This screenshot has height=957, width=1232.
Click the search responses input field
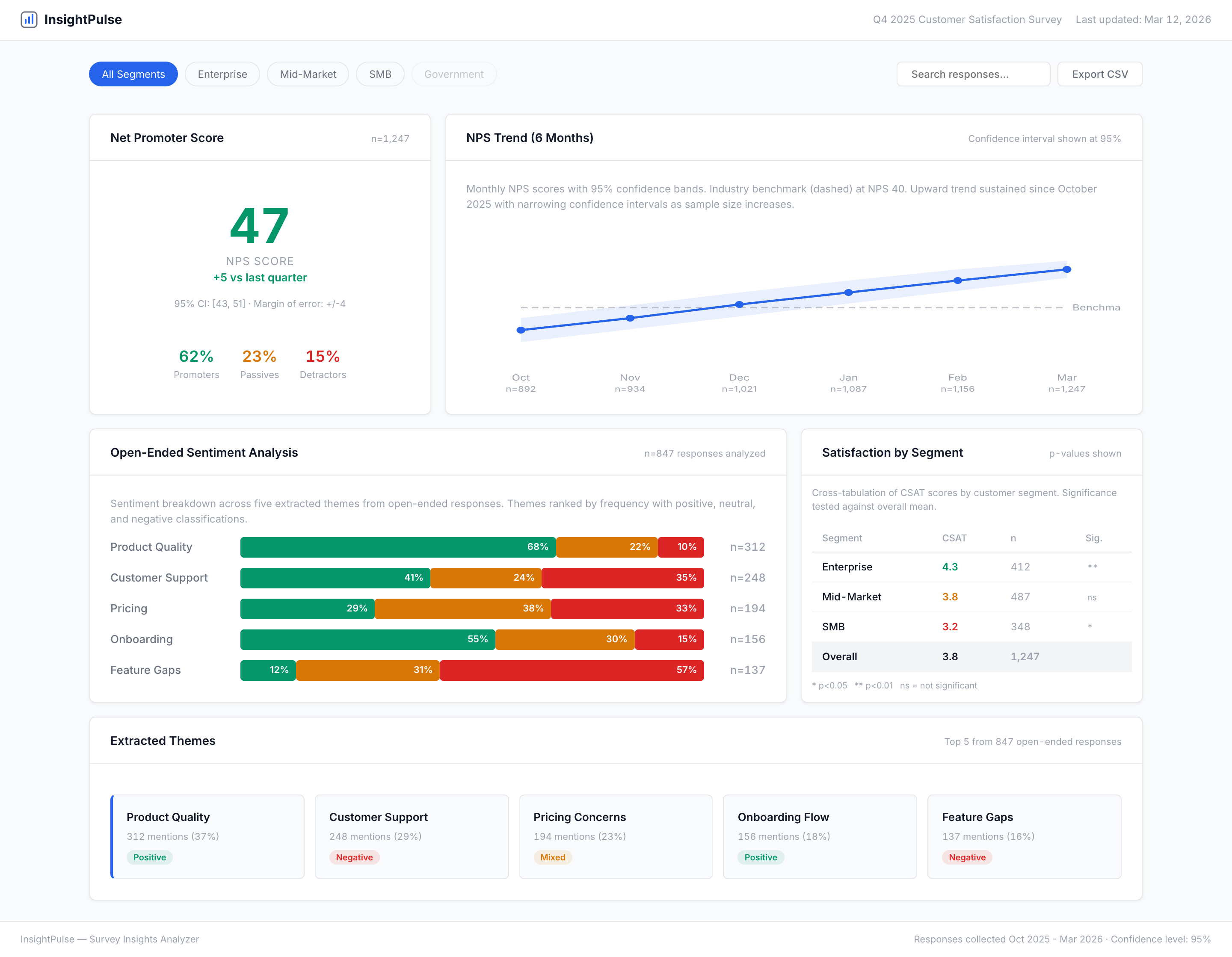tap(973, 74)
